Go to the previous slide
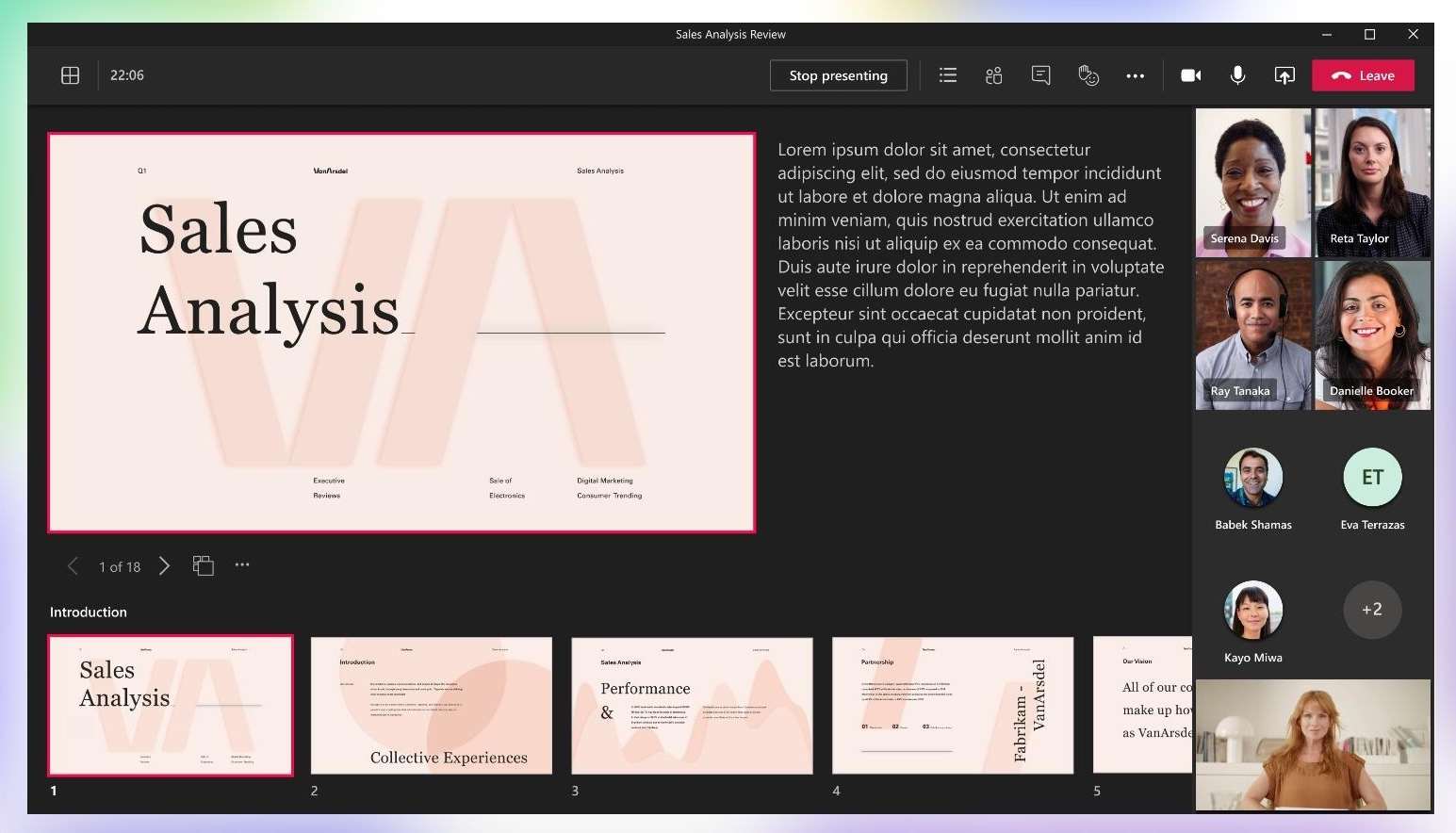Image resolution: width=1456 pixels, height=833 pixels. [73, 565]
